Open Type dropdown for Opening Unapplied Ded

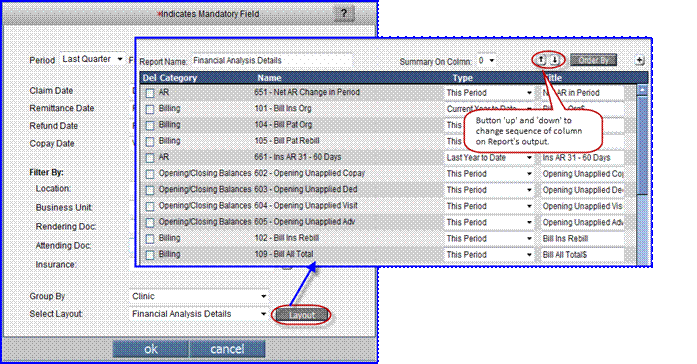click(x=489, y=190)
